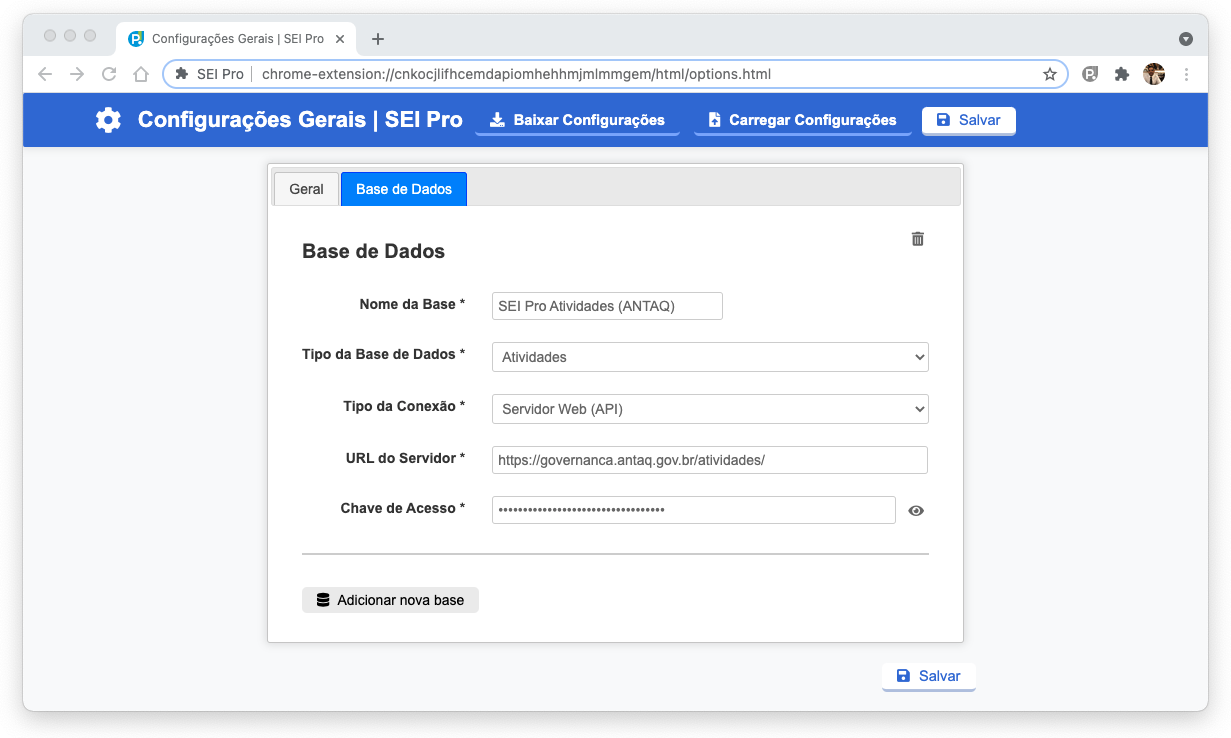Select the Base de Dados tab

coord(404,189)
